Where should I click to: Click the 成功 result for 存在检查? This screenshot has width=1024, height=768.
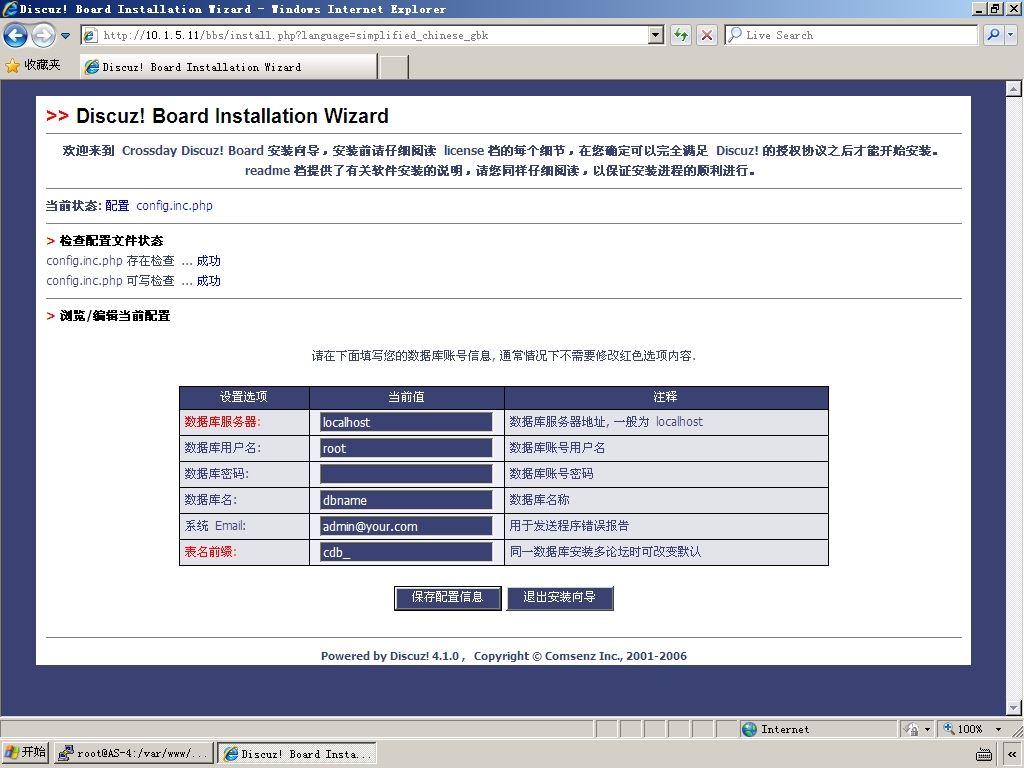tap(209, 261)
